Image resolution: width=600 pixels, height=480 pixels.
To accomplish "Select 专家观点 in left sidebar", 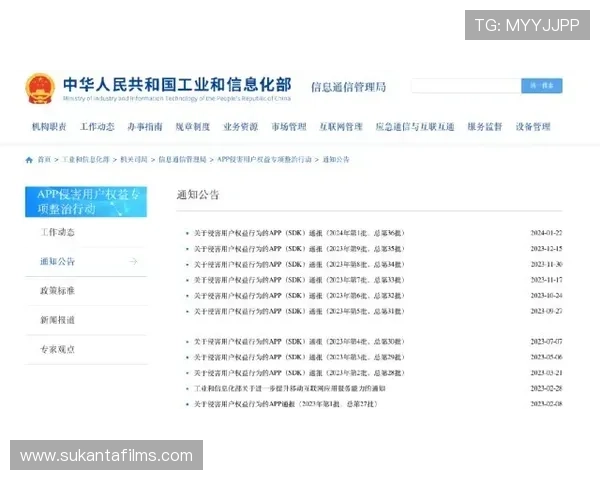I will [57, 349].
